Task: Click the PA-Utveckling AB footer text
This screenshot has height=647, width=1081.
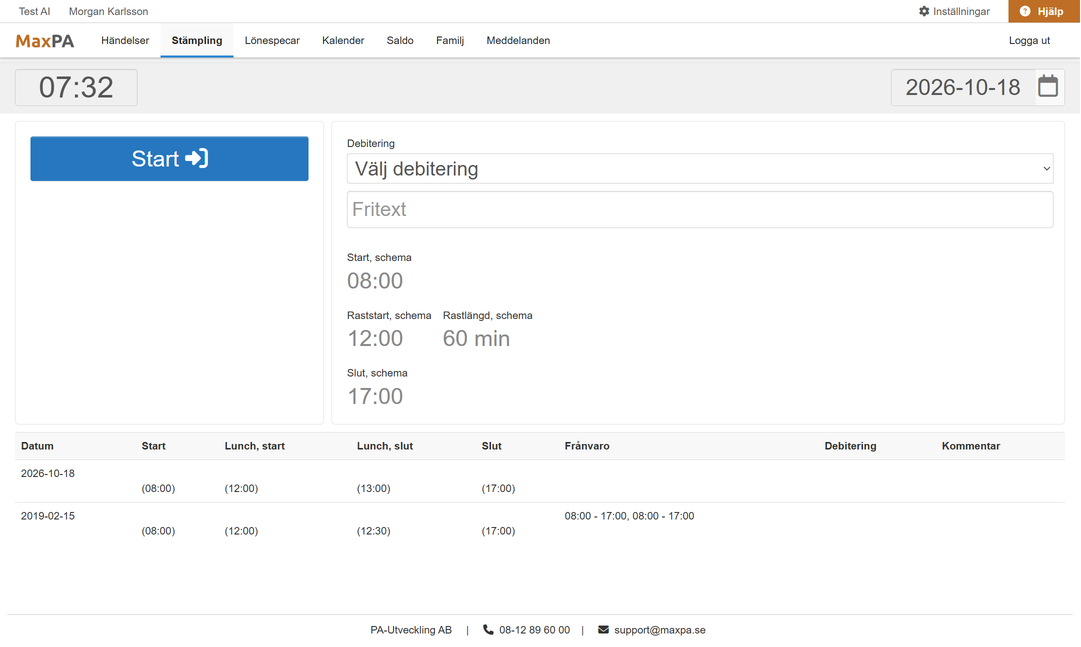Action: 411,630
